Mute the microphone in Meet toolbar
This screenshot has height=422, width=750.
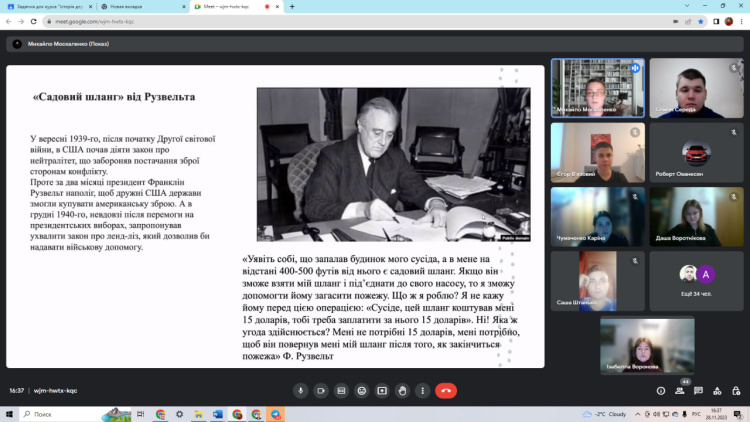pos(300,390)
